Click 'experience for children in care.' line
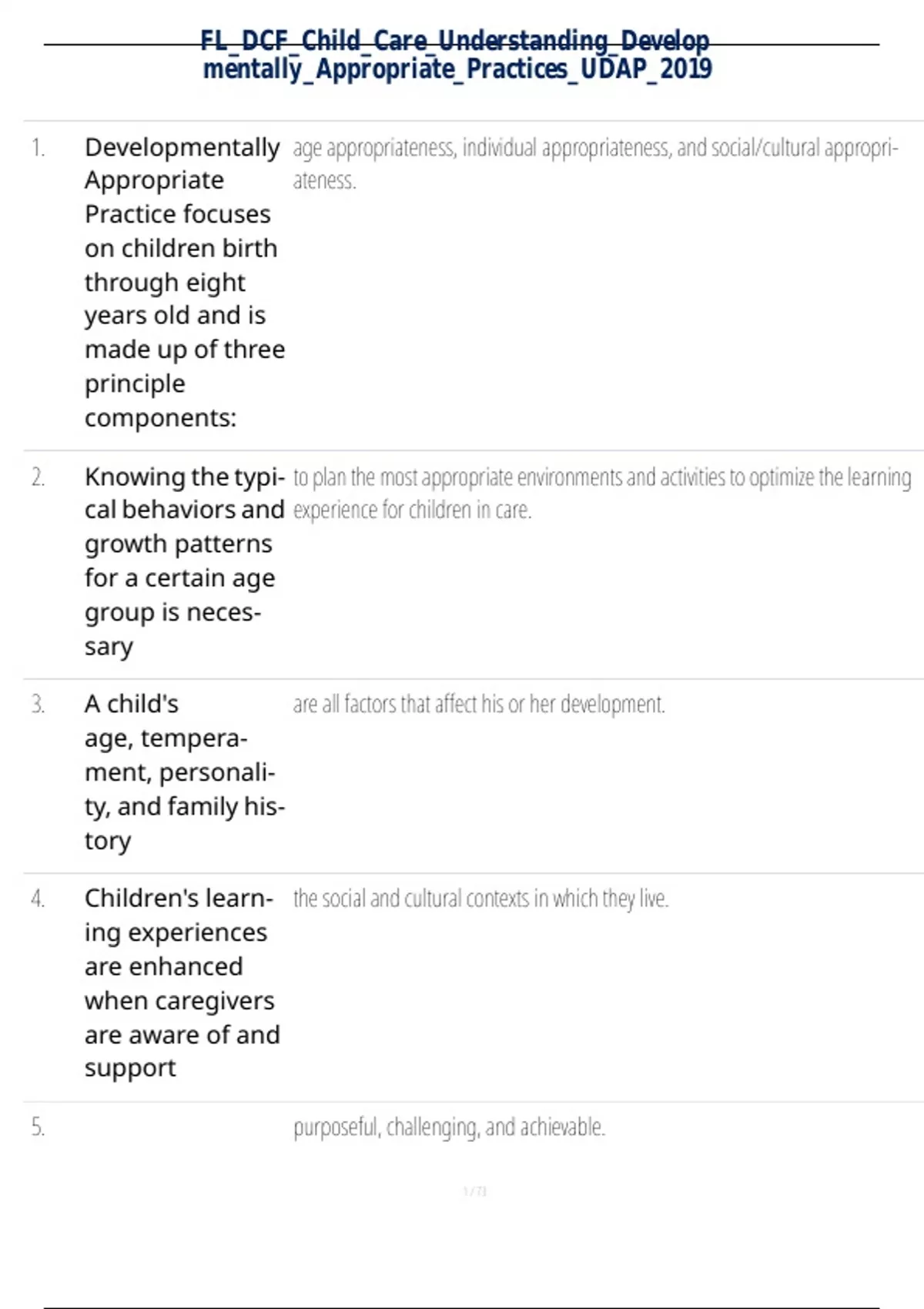 (412, 511)
